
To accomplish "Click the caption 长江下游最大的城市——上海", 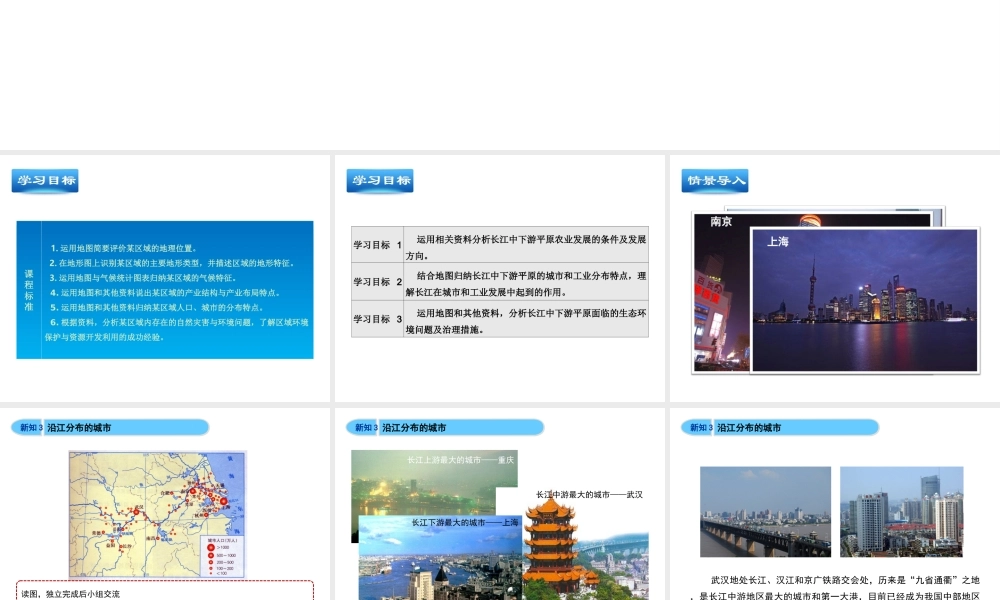I will 465,522.
